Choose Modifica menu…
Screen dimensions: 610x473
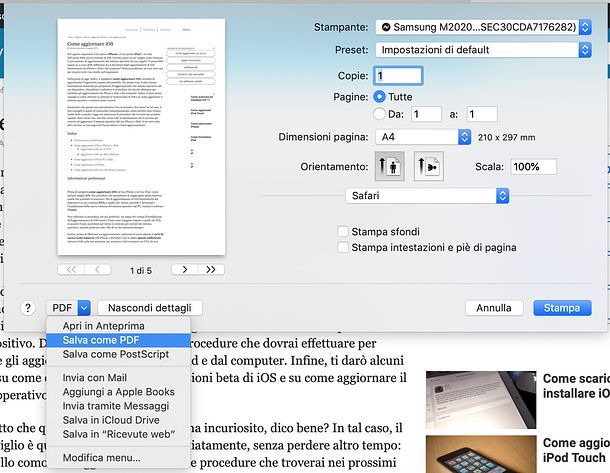(x=118, y=458)
